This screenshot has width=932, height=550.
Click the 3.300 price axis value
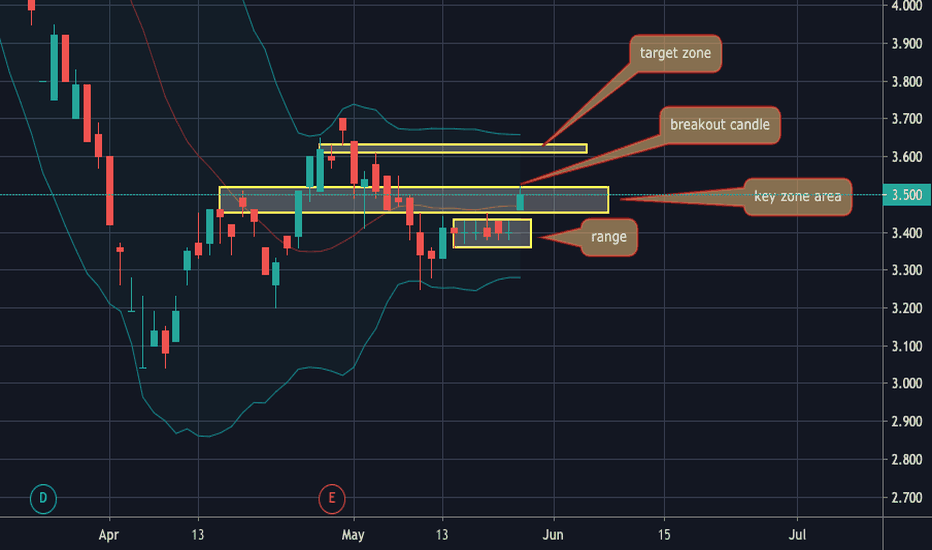907,271
